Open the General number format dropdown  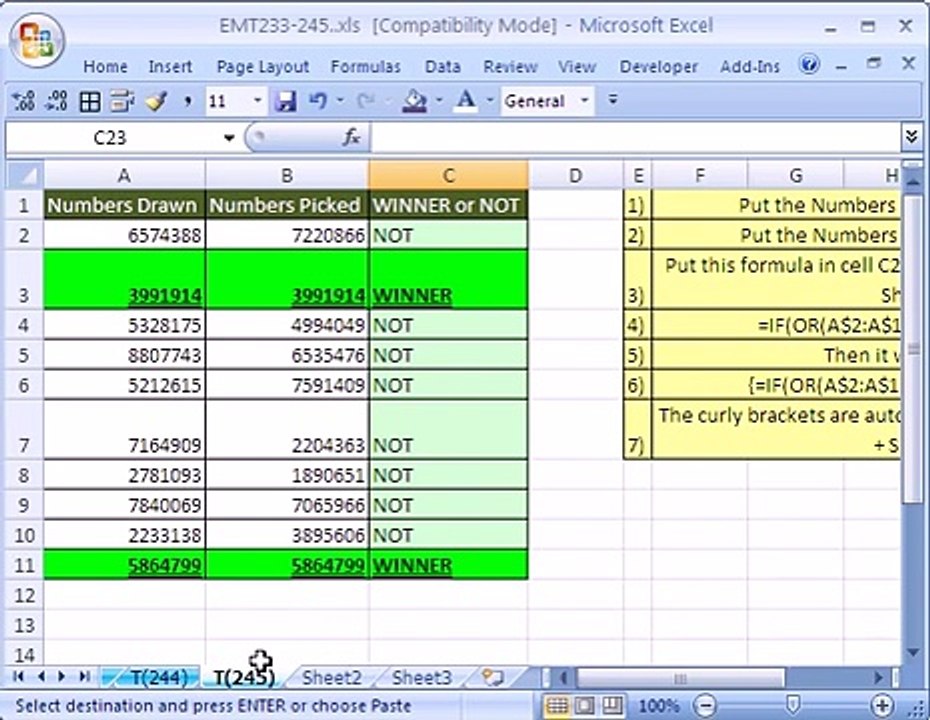(x=584, y=101)
